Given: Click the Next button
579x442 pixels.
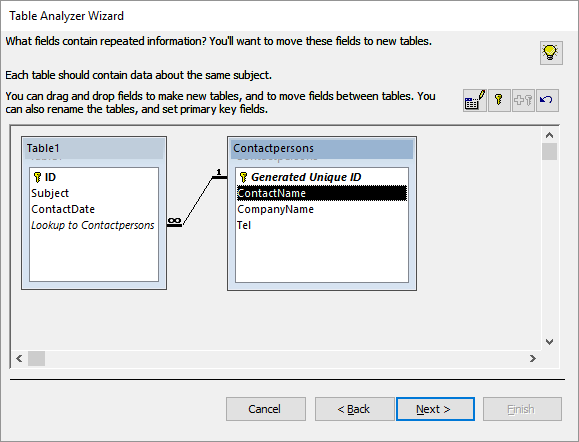Looking at the screenshot, I should pos(435,409).
